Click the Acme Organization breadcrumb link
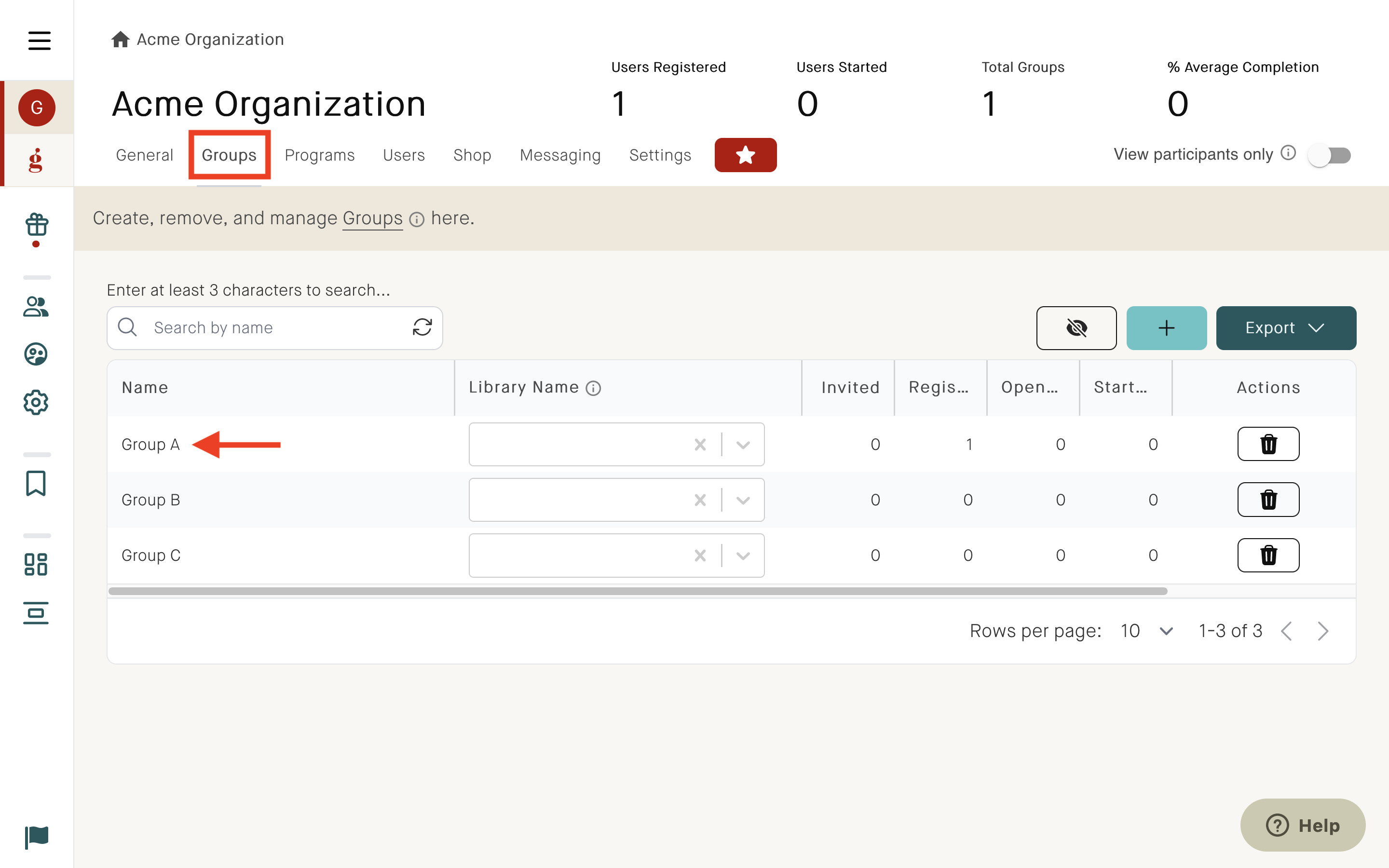1389x868 pixels. 210,39
